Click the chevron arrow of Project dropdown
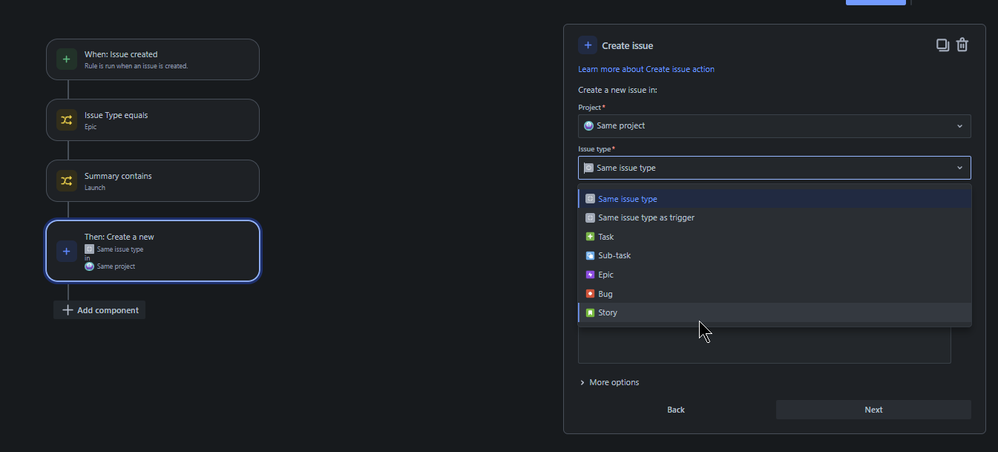Viewport: 998px width, 452px height. click(x=960, y=126)
